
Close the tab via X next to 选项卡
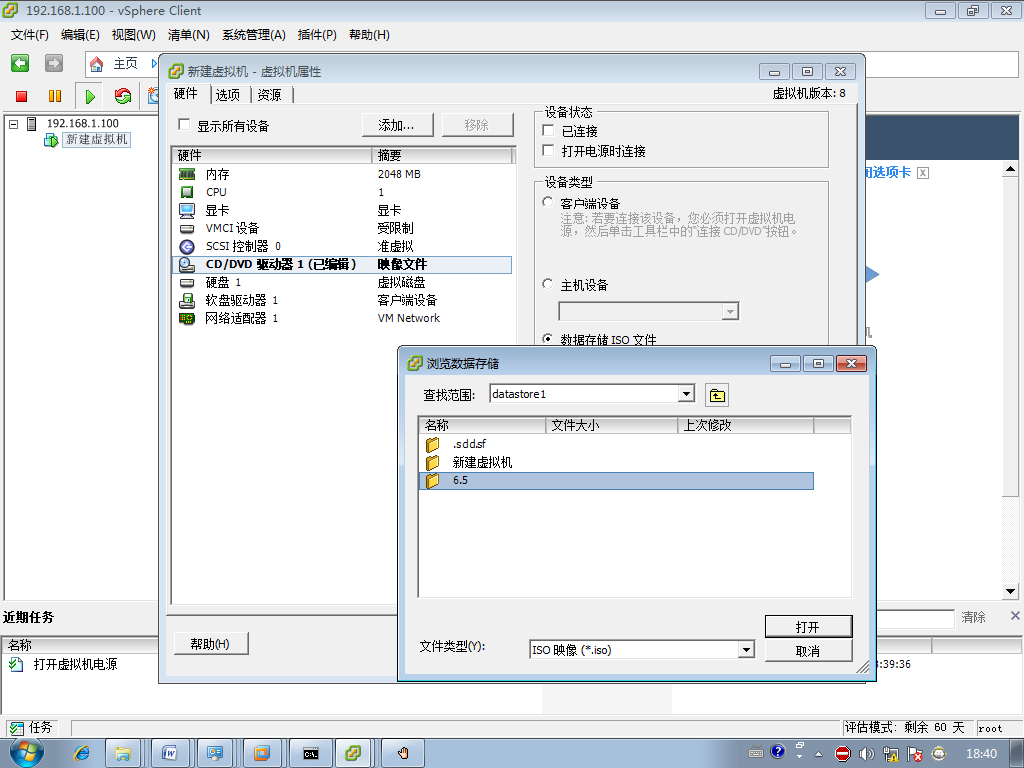tap(922, 172)
